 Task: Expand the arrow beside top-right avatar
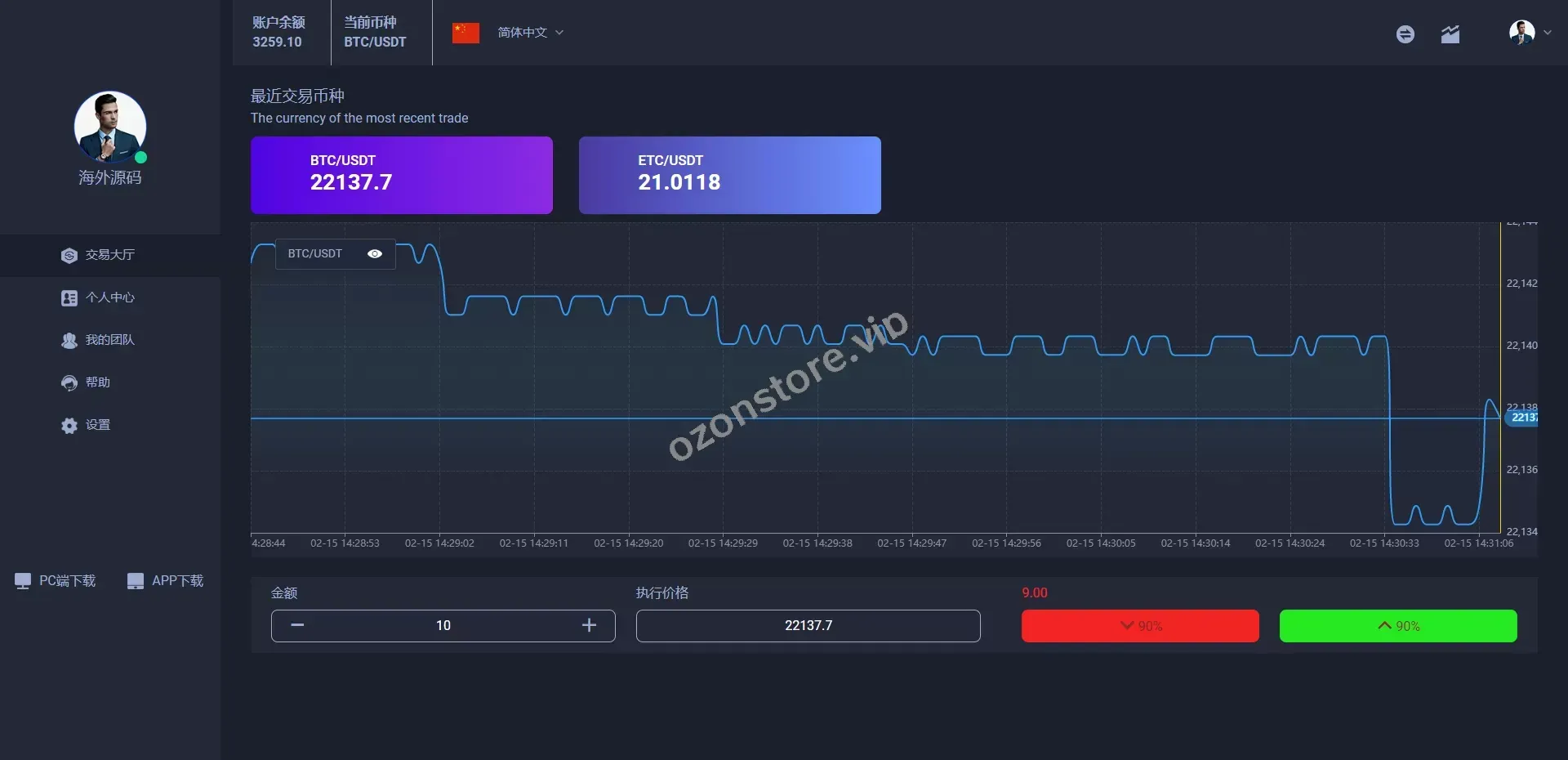click(x=1548, y=33)
